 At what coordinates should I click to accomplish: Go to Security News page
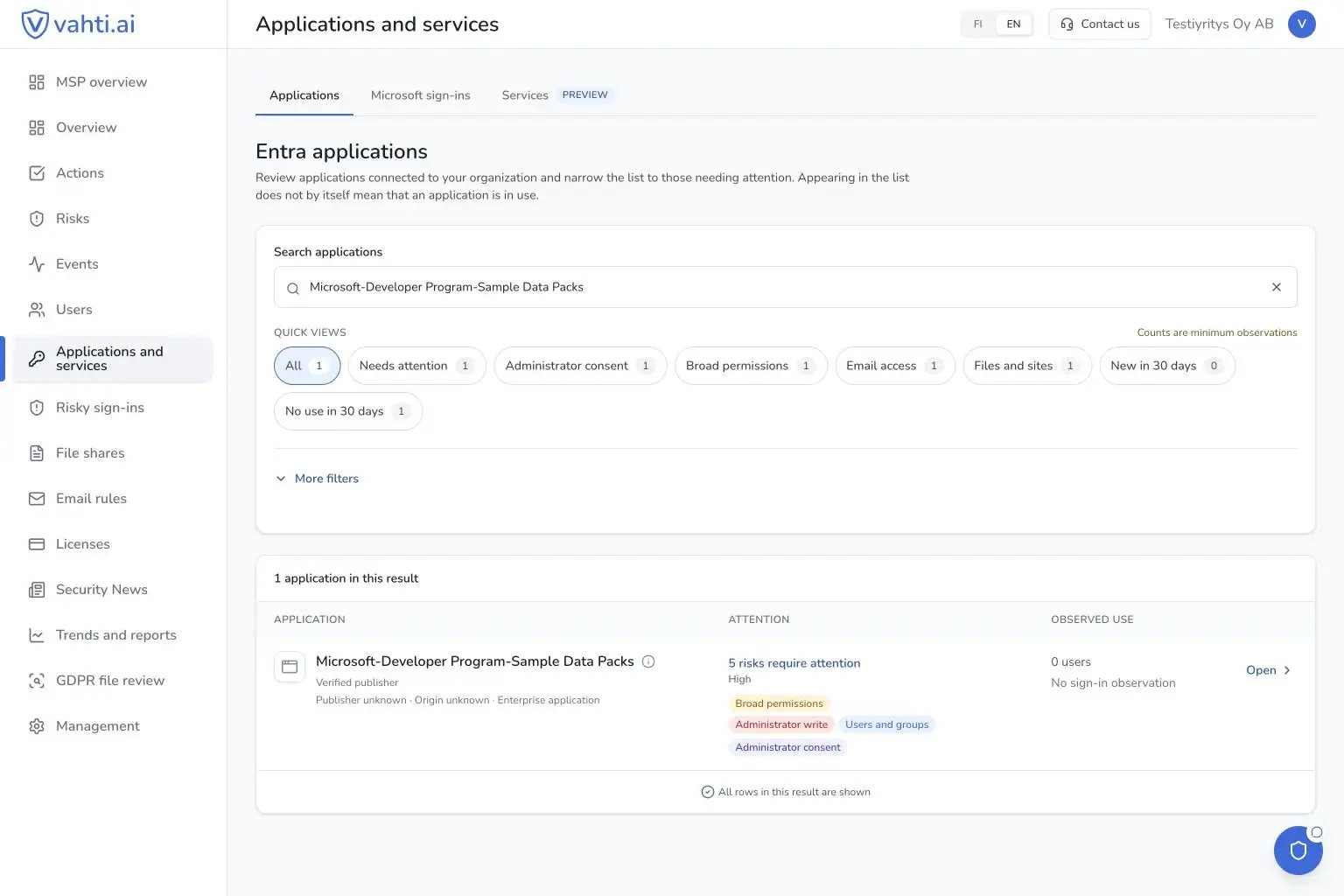(112, 590)
